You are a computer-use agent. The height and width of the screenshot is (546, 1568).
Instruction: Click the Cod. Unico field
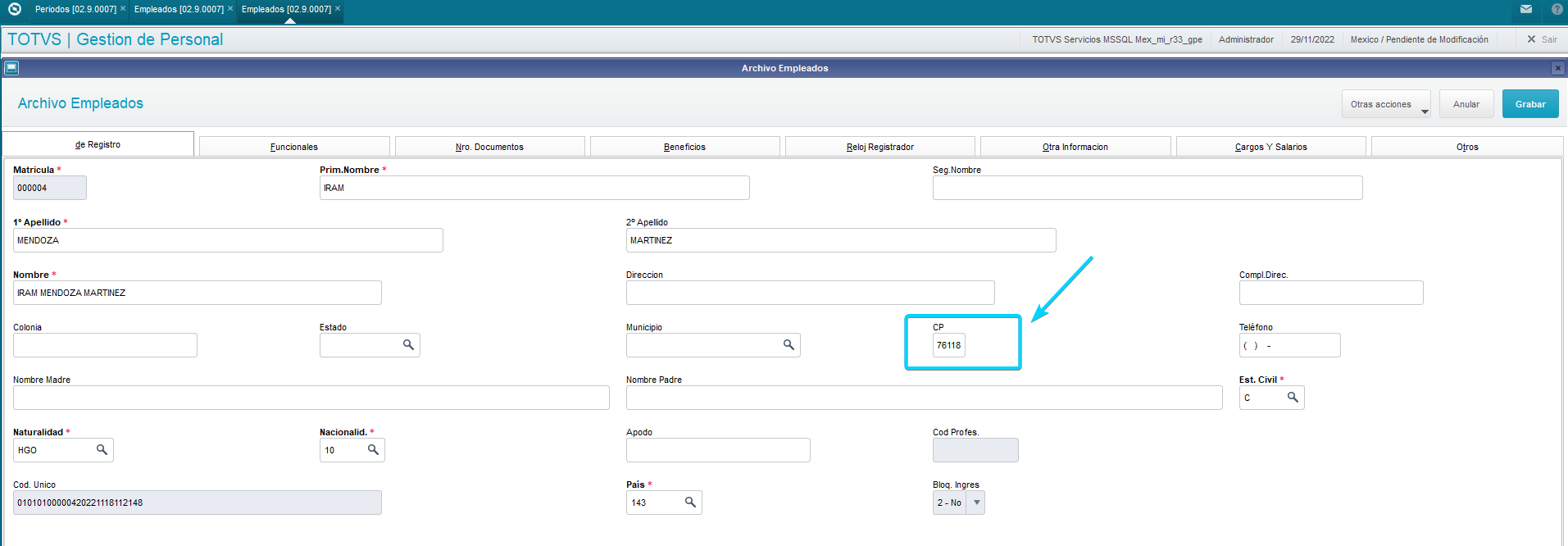[198, 503]
